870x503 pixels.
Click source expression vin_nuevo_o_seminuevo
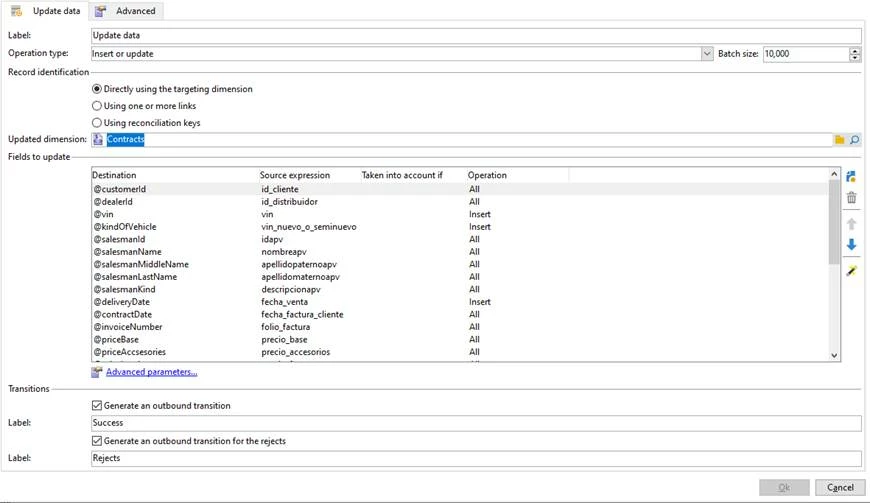pyautogui.click(x=309, y=227)
